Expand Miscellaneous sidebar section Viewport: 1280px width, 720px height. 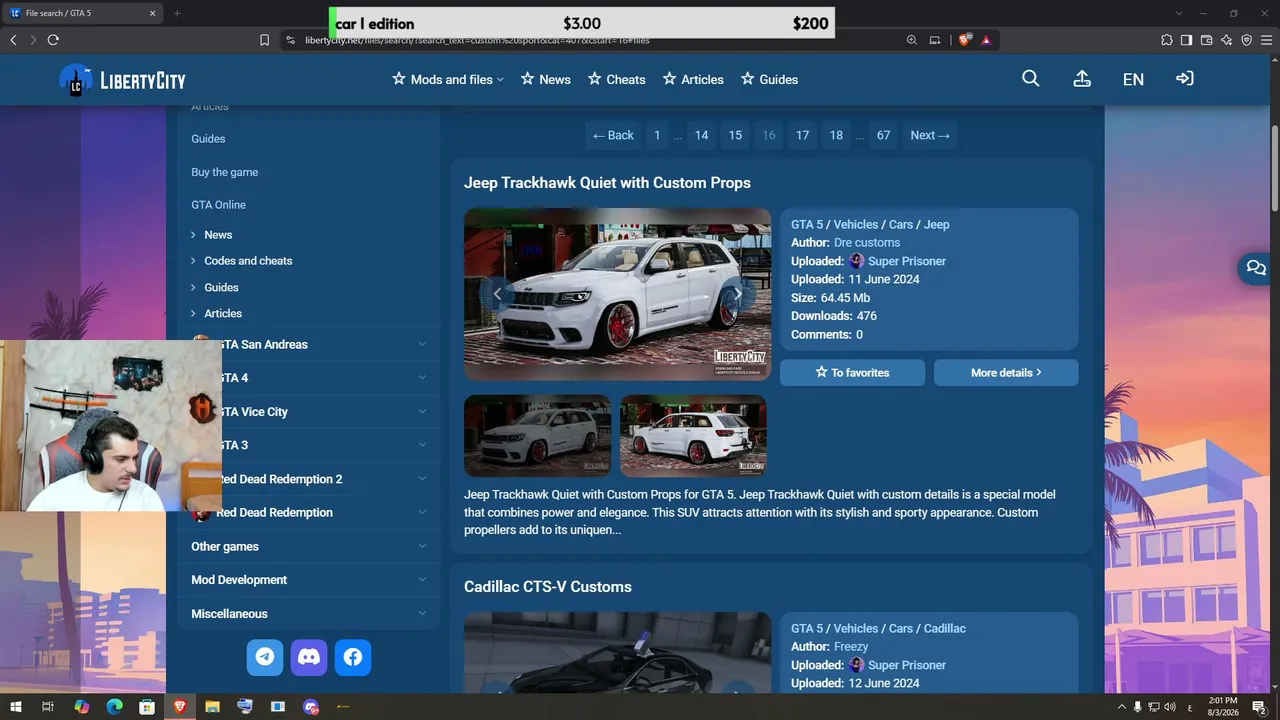(x=309, y=614)
